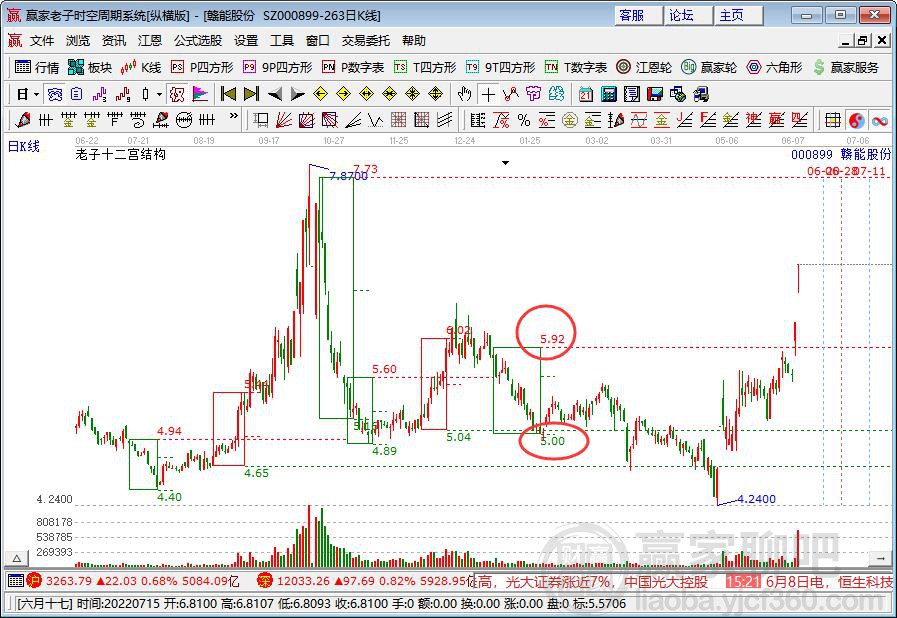Open the 行情 quotes view
Viewport: 897px width, 618px height.
[38, 68]
